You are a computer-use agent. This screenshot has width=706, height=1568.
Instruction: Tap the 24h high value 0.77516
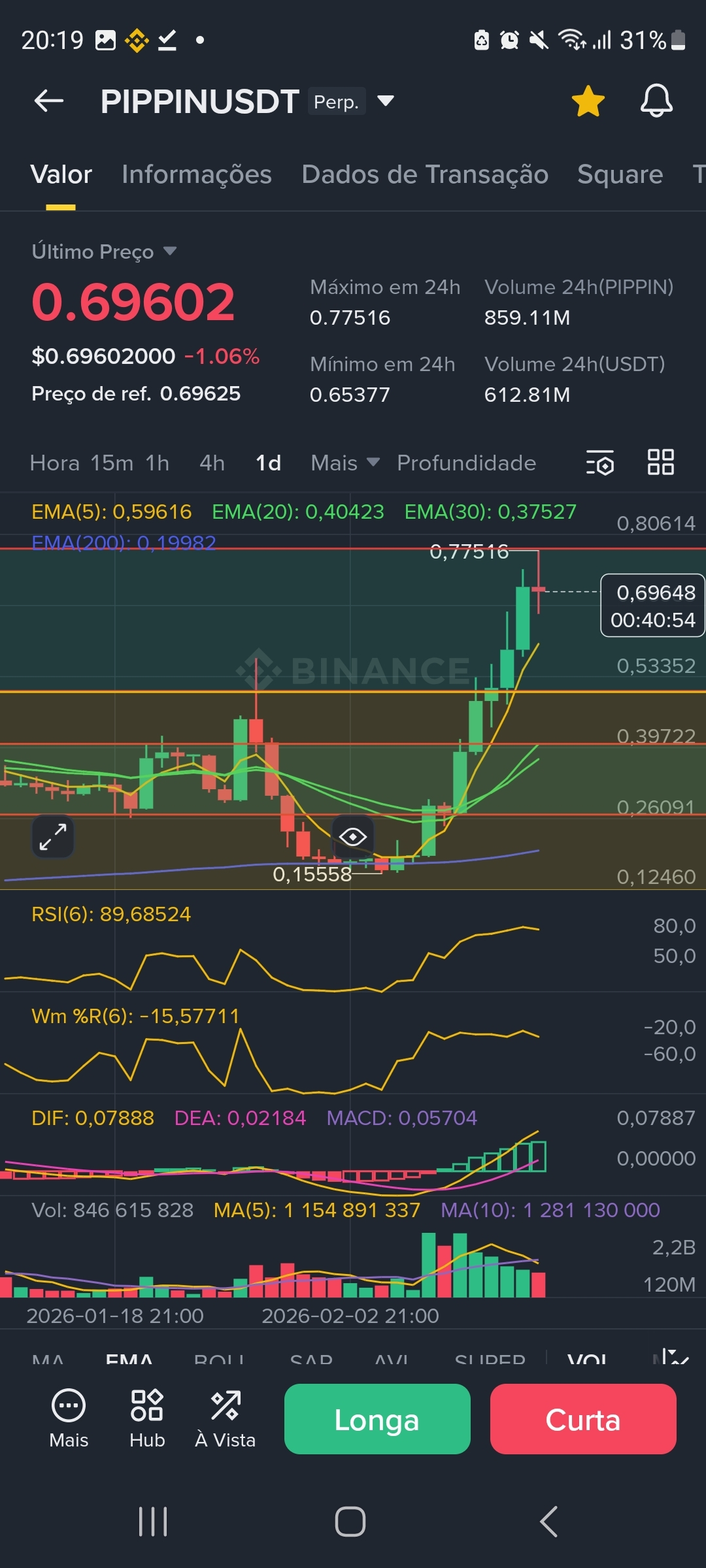[350, 318]
